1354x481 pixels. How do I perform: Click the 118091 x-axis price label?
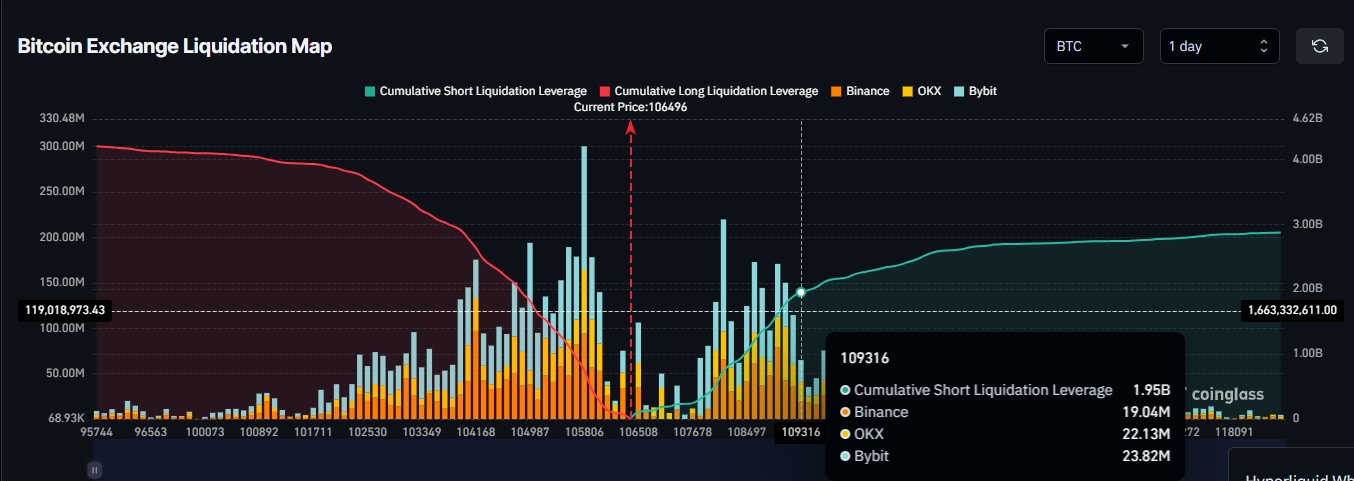point(1233,432)
